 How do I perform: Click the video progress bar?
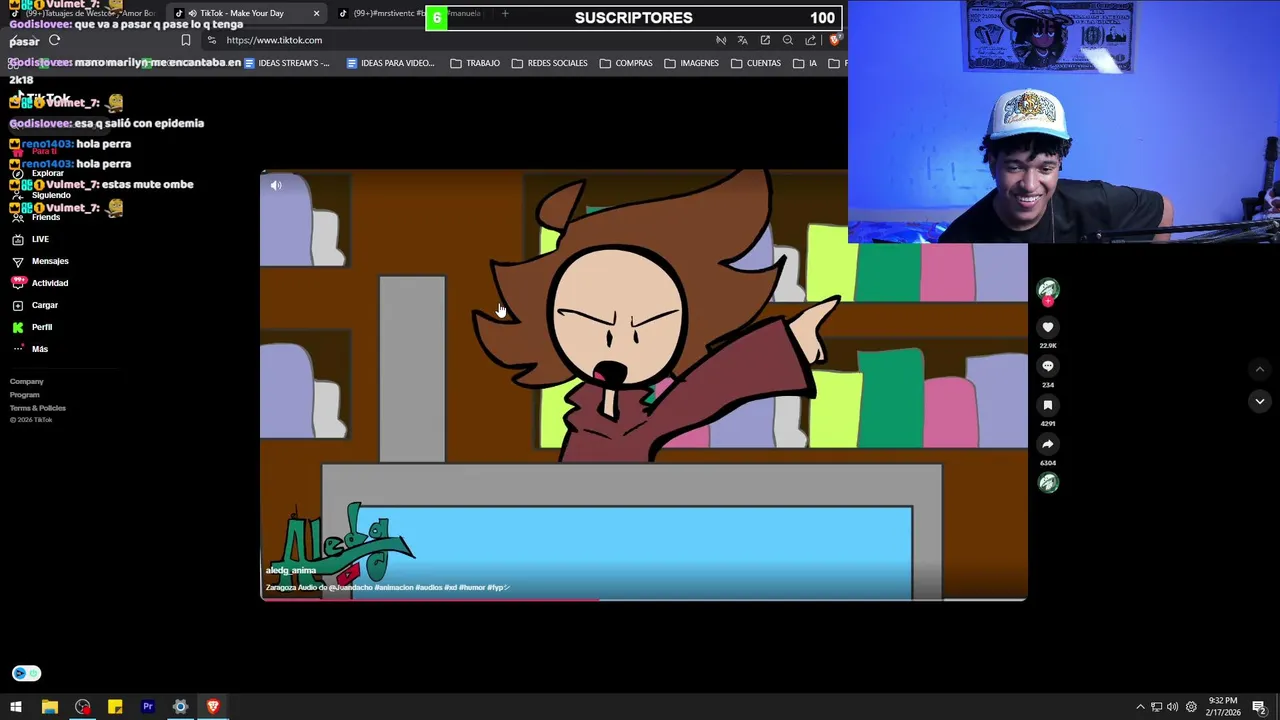[x=643, y=599]
